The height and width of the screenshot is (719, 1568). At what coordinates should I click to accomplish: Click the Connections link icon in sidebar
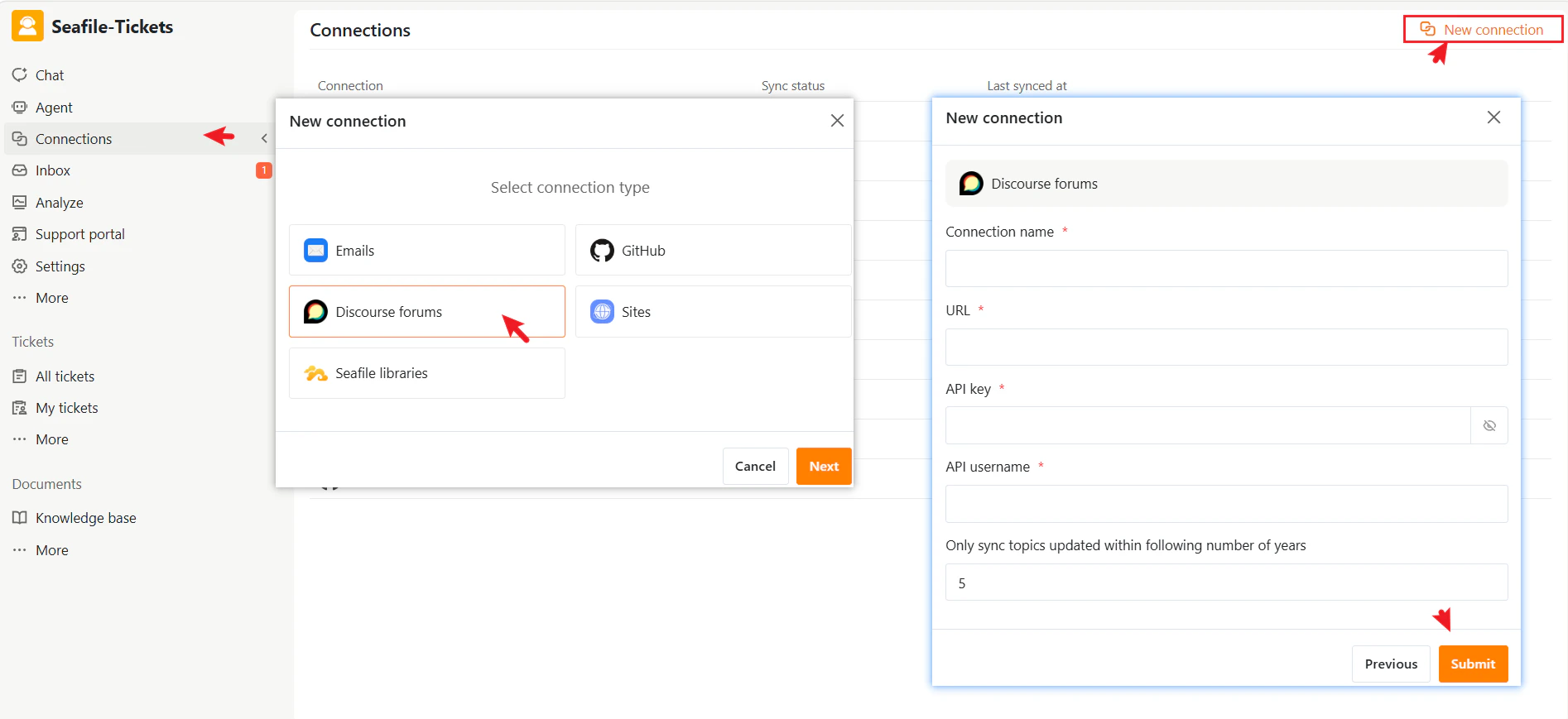pyautogui.click(x=20, y=139)
